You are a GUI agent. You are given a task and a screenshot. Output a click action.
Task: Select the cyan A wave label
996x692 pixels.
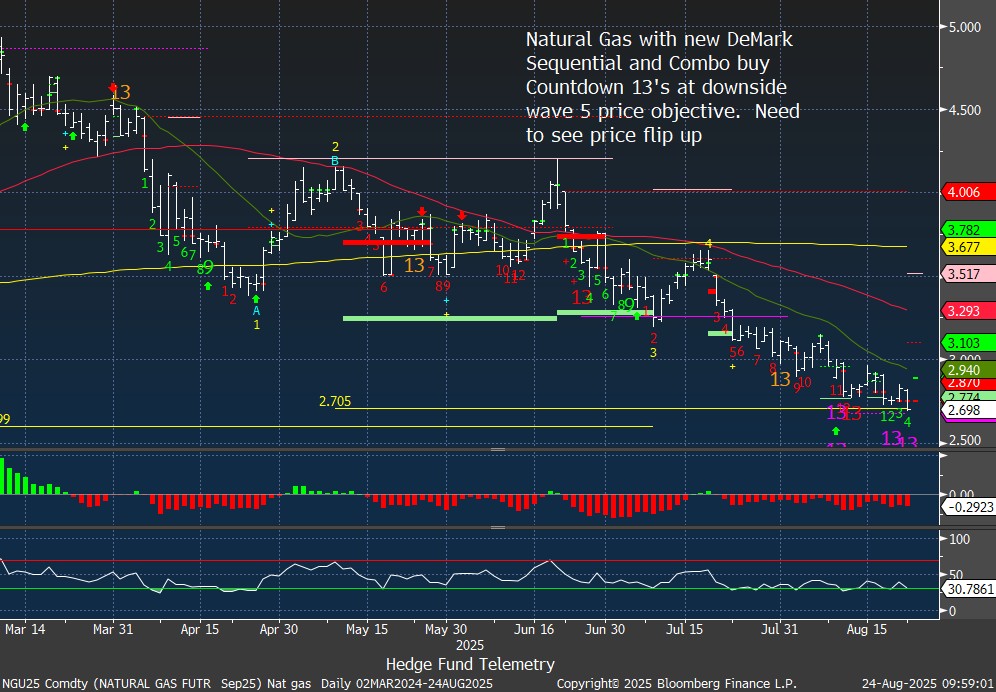tap(256, 310)
